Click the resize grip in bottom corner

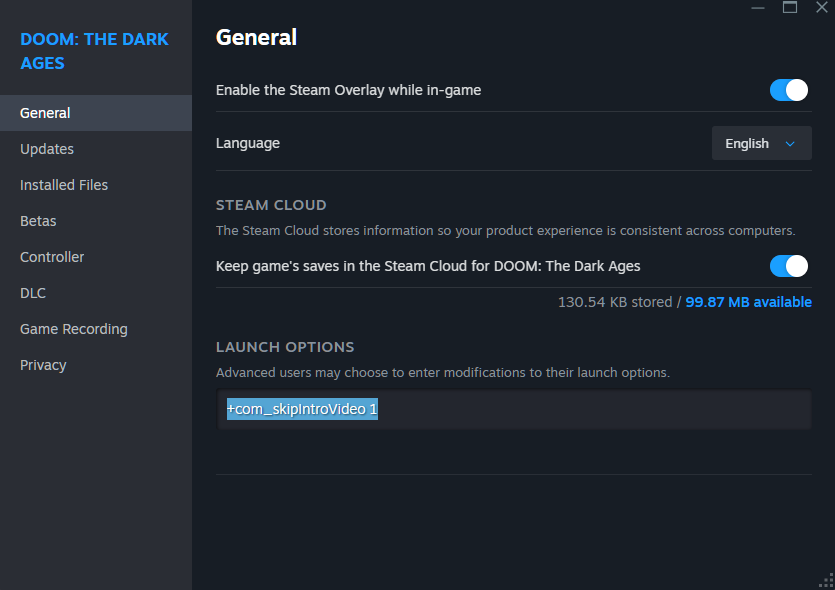coord(827,582)
